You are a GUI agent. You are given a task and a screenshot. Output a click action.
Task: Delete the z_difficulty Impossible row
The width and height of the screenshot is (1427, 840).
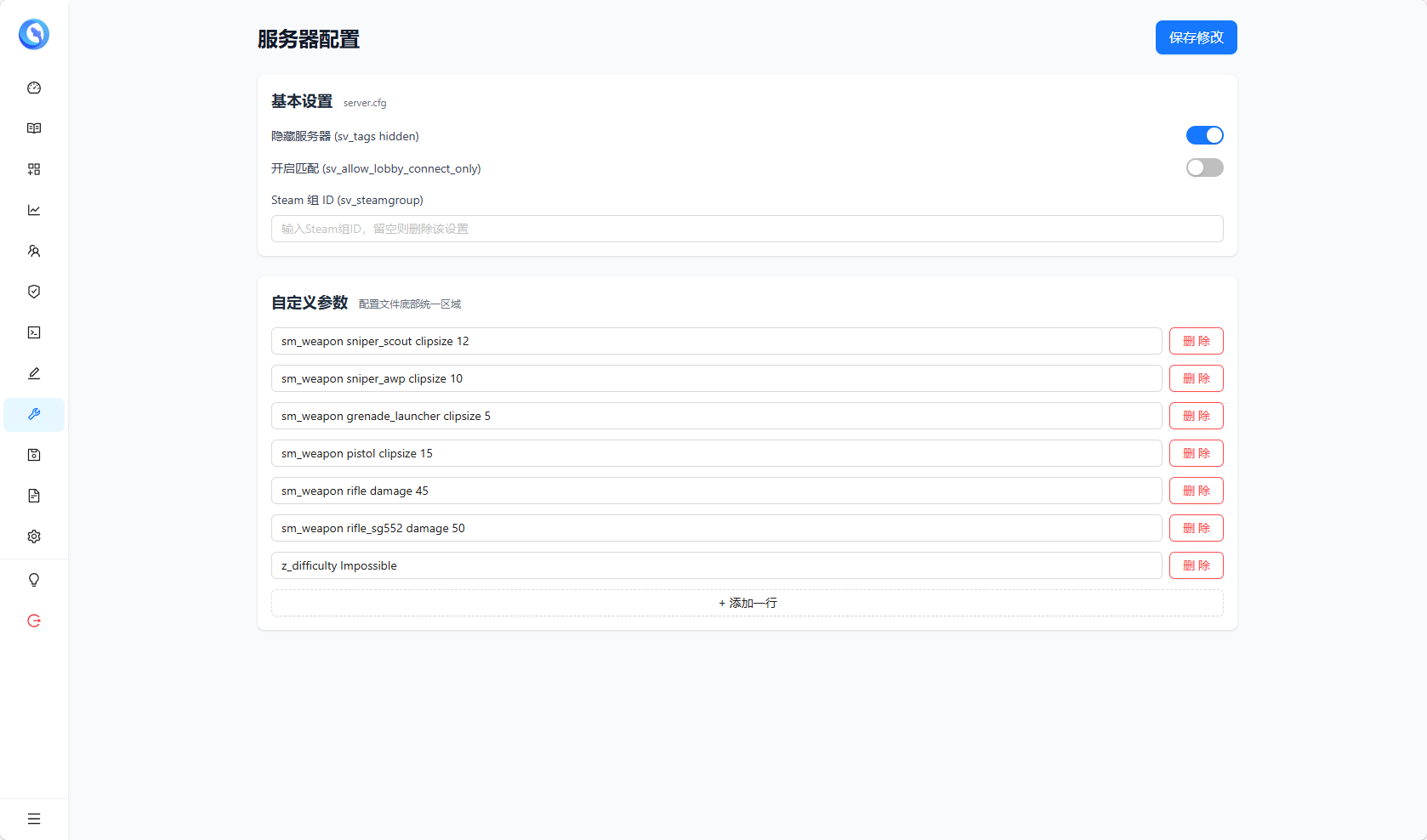click(x=1196, y=565)
